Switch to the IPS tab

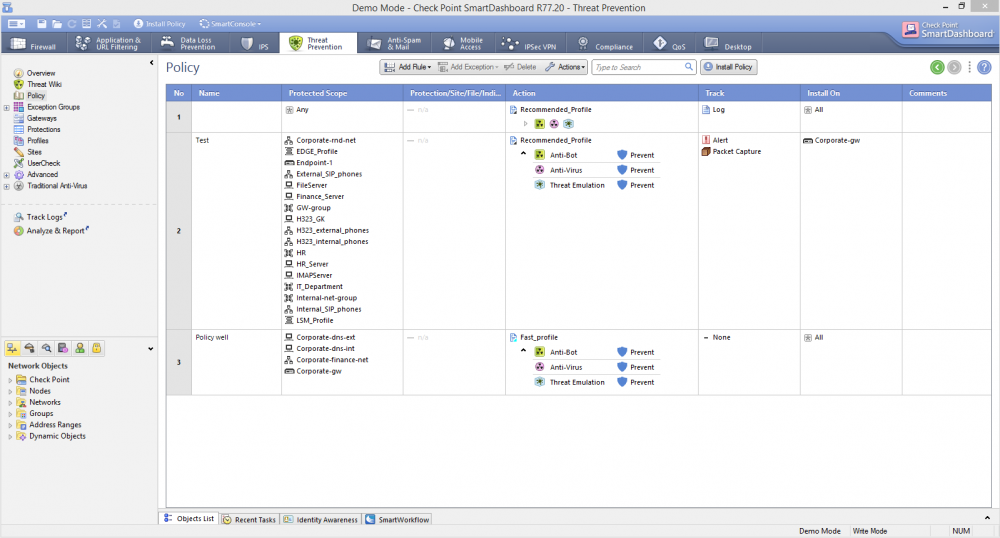[x=254, y=43]
